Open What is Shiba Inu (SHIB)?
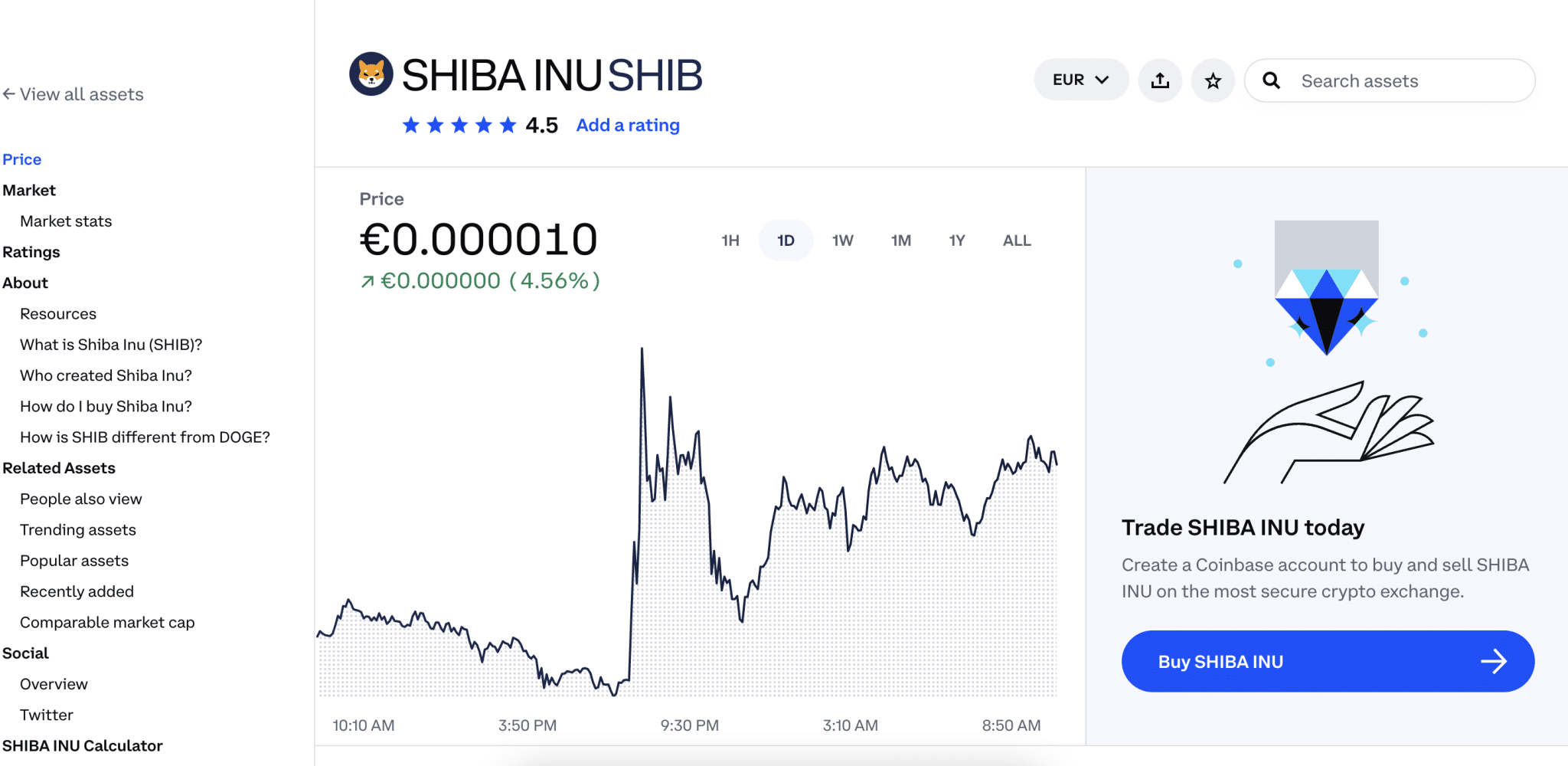The width and height of the screenshot is (1568, 766). [111, 344]
